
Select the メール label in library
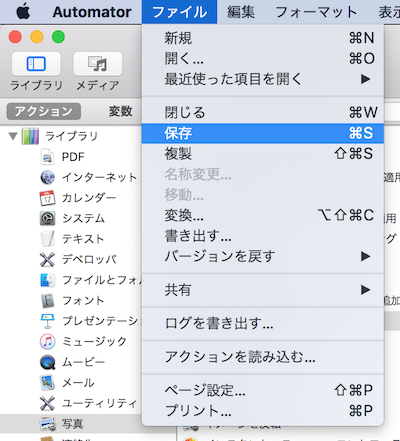point(78,383)
